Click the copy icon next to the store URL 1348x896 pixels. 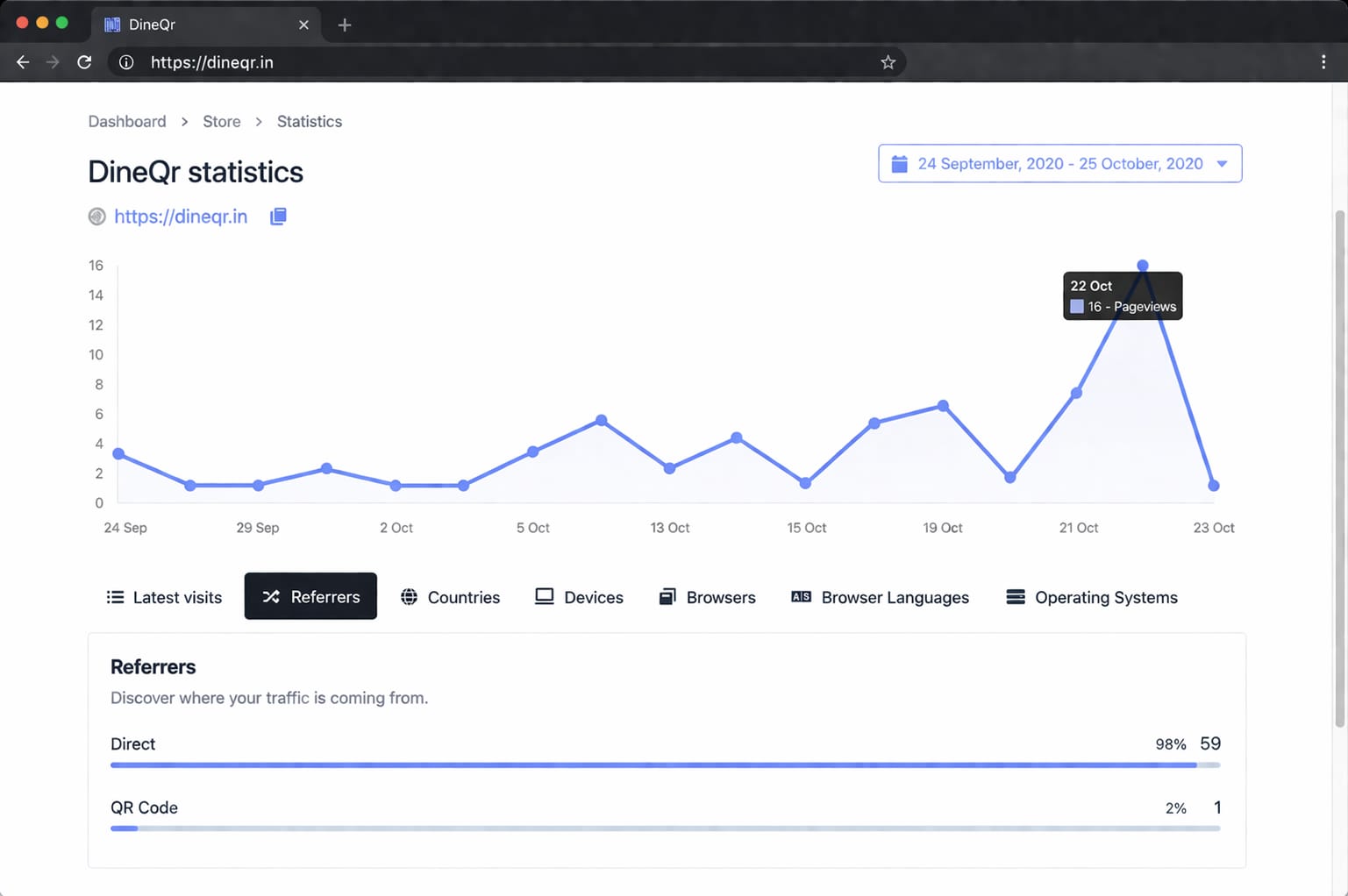pyautogui.click(x=278, y=216)
